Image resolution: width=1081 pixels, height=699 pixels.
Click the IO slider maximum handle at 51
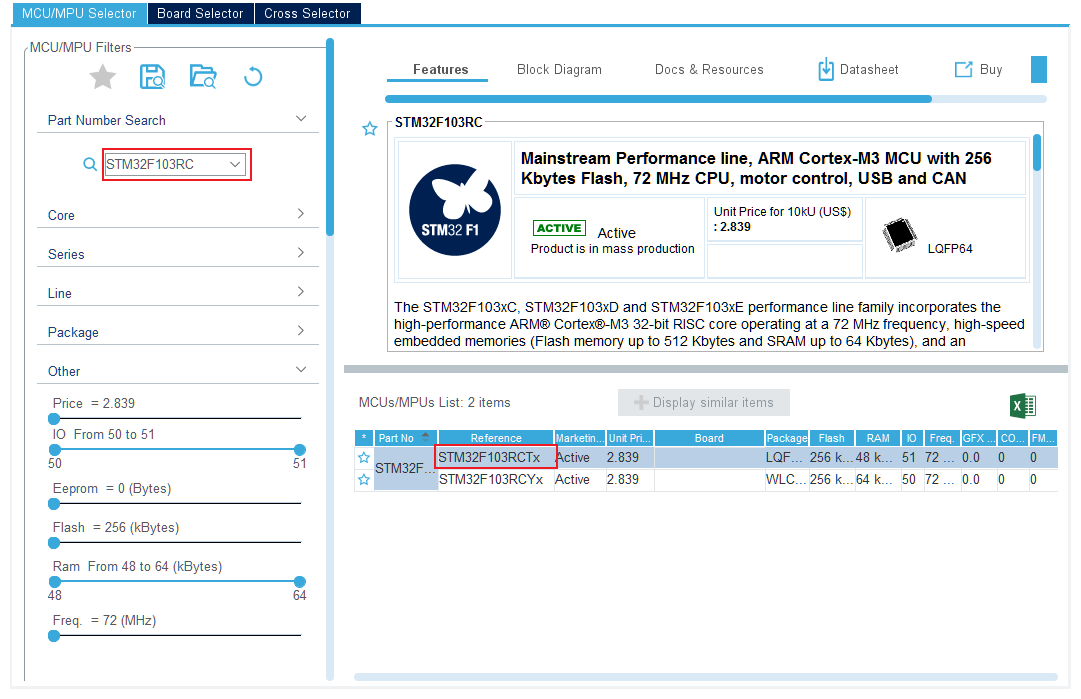(299, 449)
